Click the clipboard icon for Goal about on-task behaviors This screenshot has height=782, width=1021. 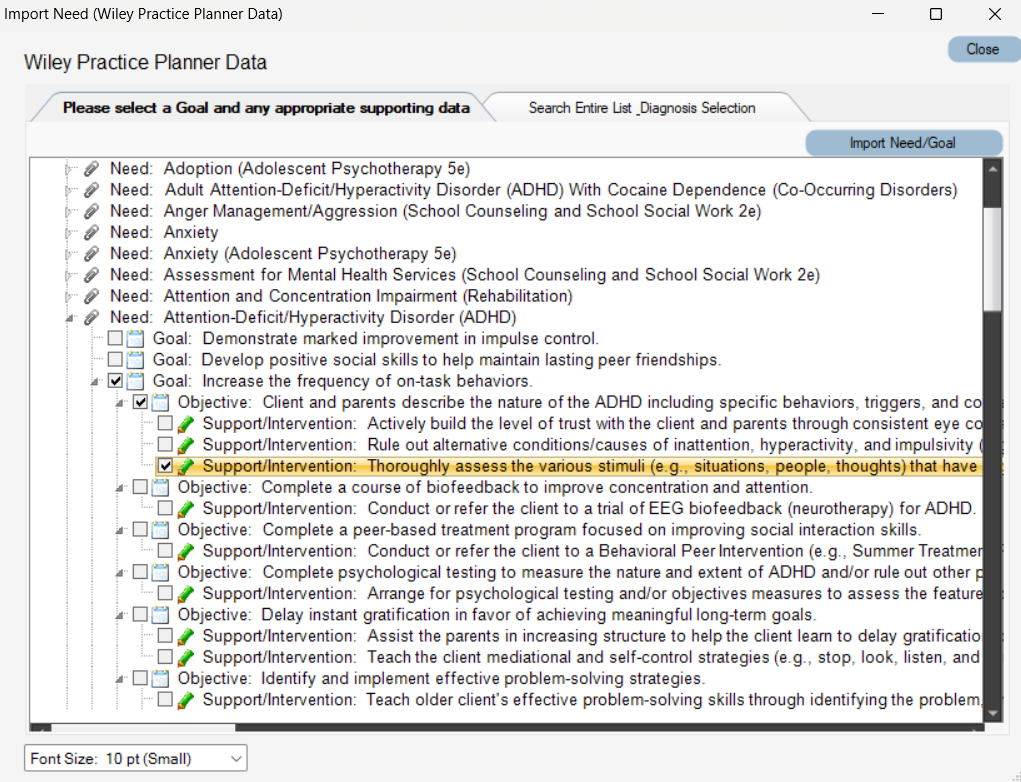[134, 380]
